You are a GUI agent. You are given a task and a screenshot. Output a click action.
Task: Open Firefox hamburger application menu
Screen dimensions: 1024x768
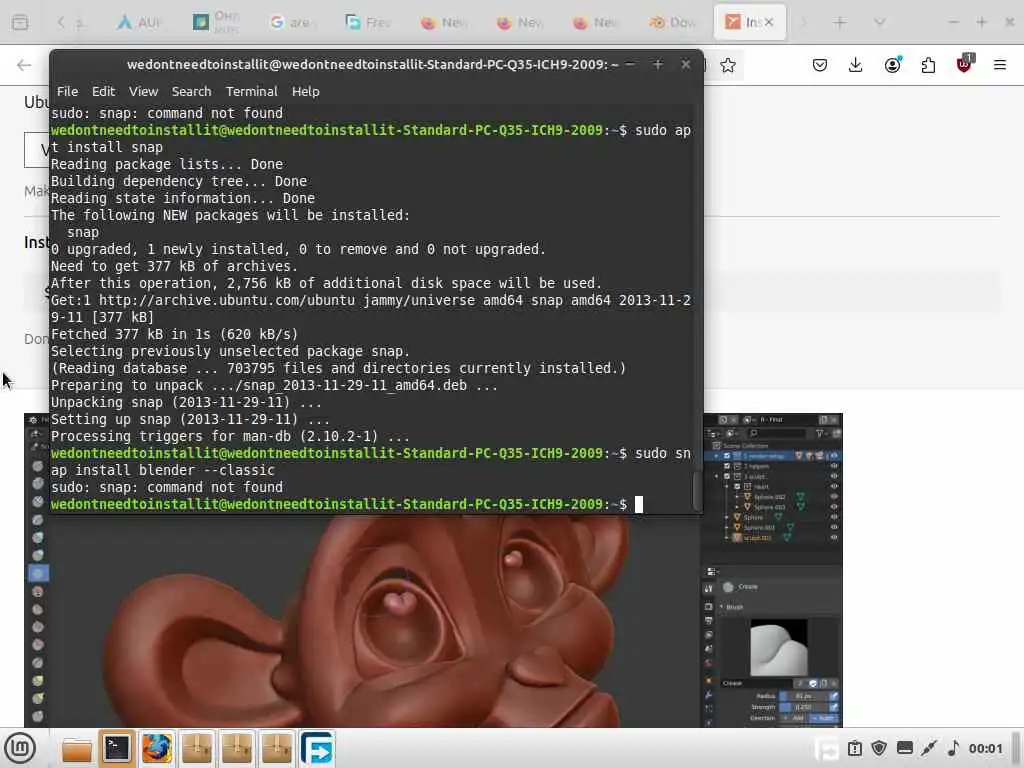coord(1000,65)
